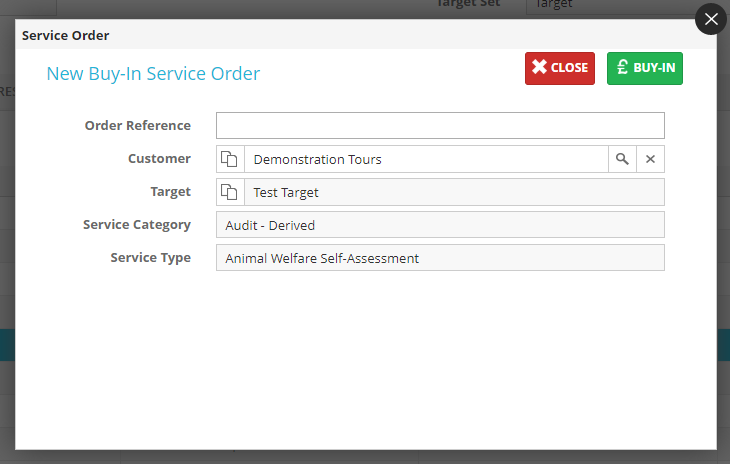
Task: Open customer lookup with the magnifier icon
Action: [622, 159]
